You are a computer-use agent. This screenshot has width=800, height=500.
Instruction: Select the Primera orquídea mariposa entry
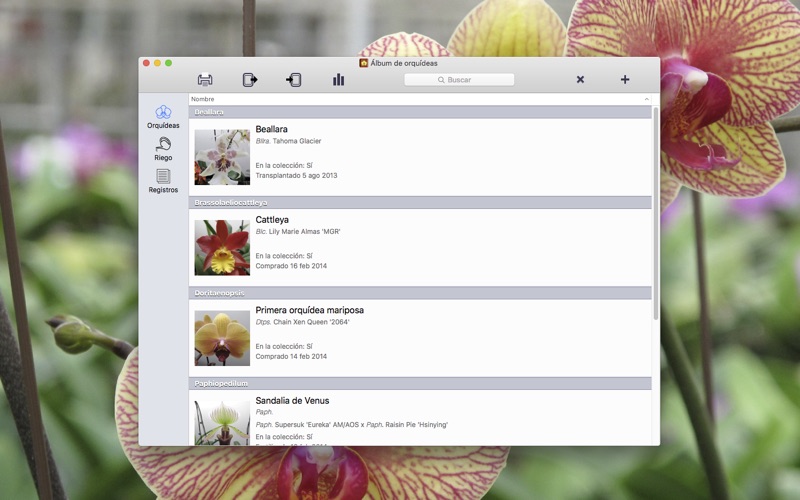coord(309,310)
